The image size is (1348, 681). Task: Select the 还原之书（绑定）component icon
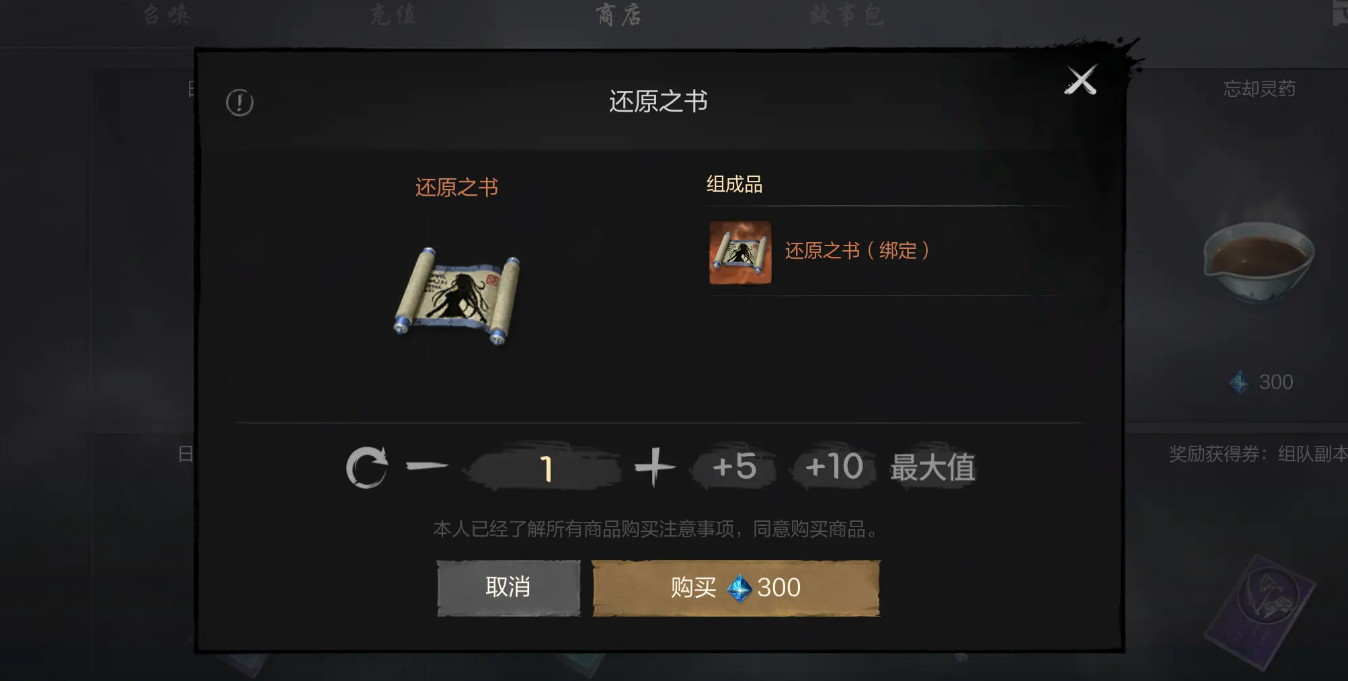(x=741, y=252)
